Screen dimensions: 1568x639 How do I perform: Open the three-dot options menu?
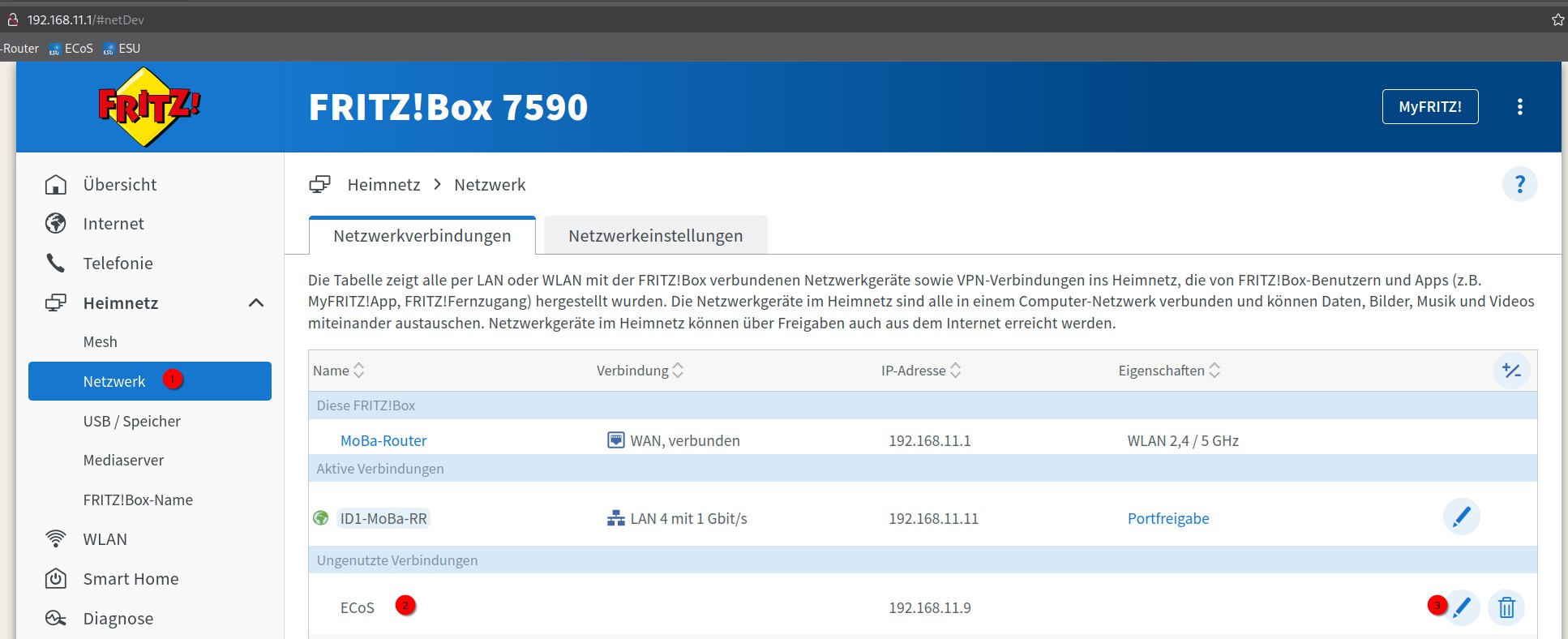click(1519, 107)
